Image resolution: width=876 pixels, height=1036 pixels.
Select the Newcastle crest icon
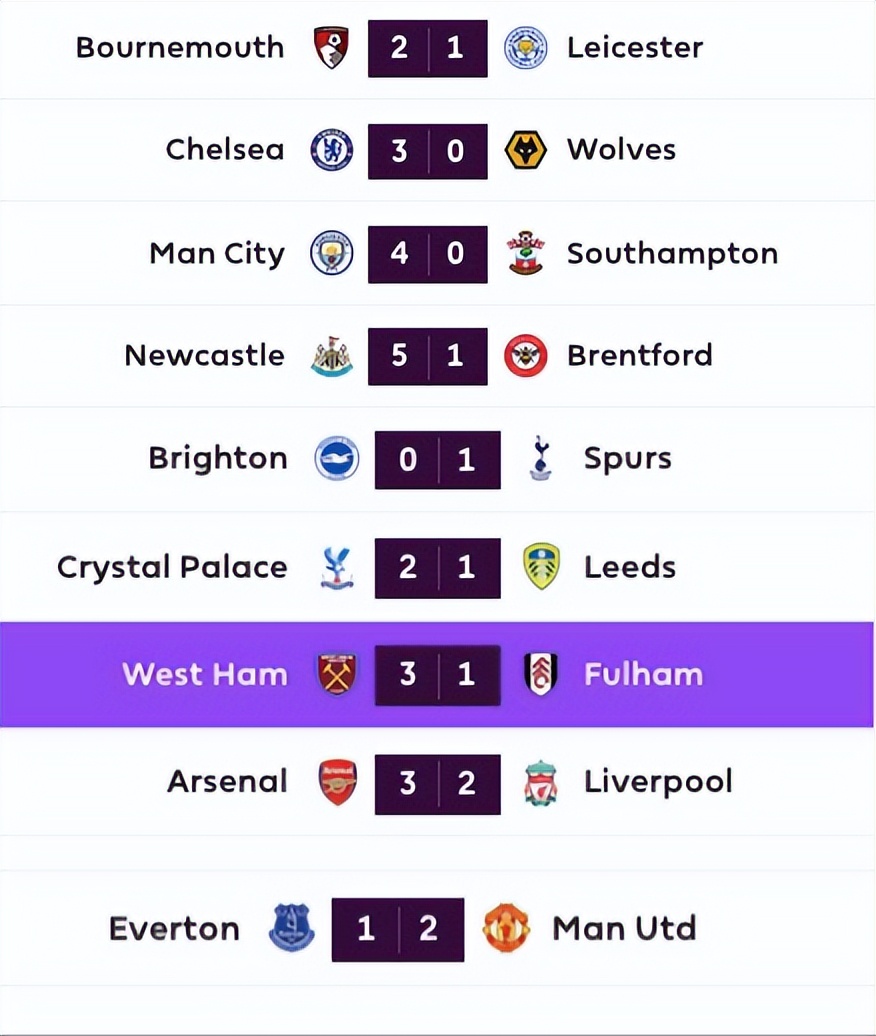tap(331, 356)
